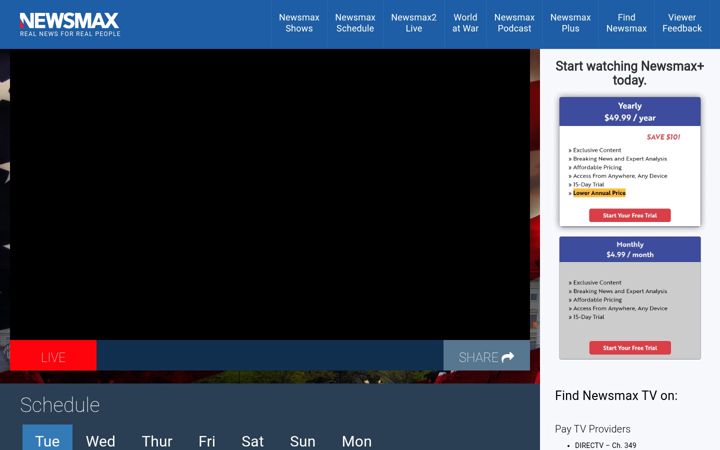The width and height of the screenshot is (720, 450).
Task: Select the Sun schedule tab
Action: [x=303, y=441]
